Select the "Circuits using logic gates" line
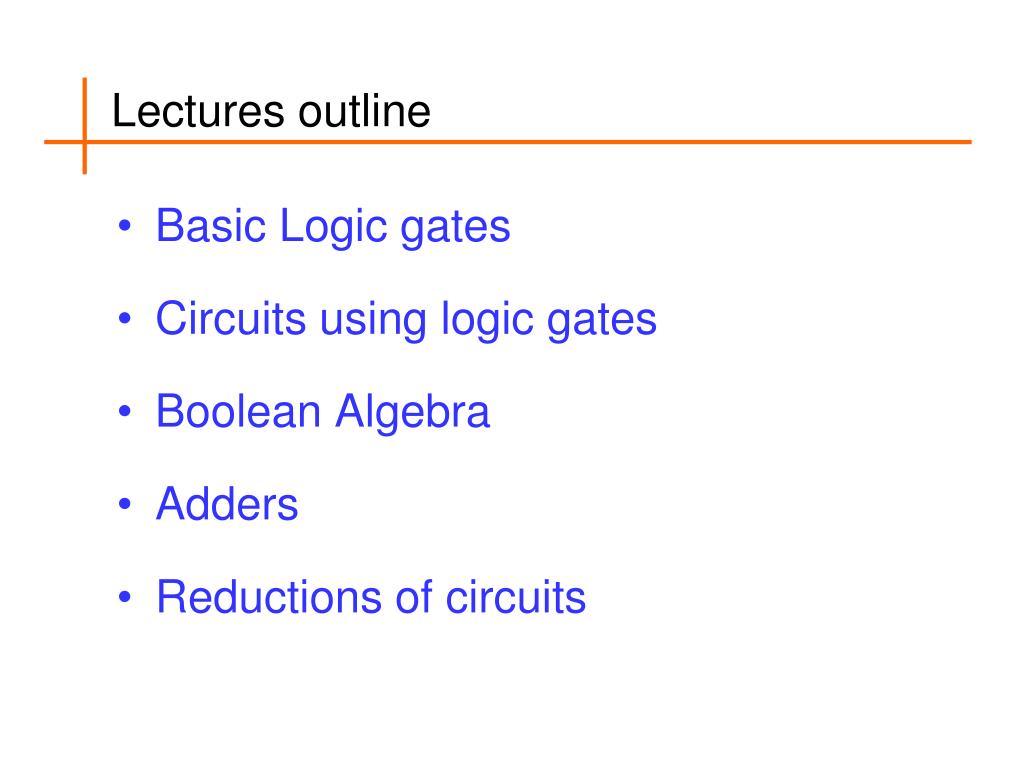The image size is (1024, 768). pos(406,320)
